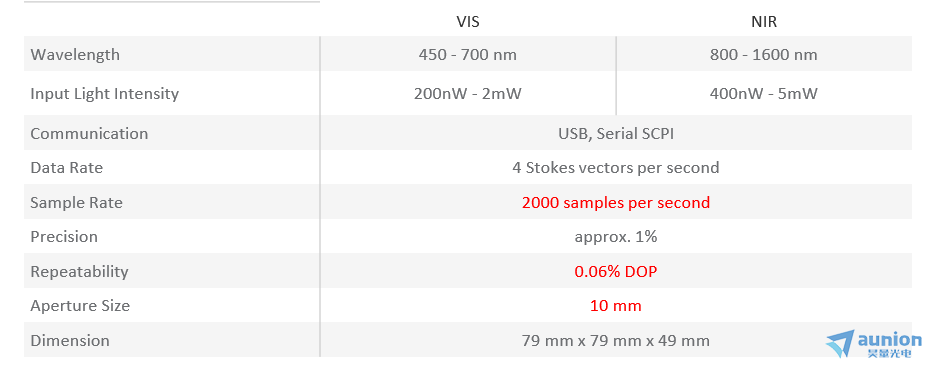
Task: Click the 450 - 700 nm cell
Action: (468, 55)
